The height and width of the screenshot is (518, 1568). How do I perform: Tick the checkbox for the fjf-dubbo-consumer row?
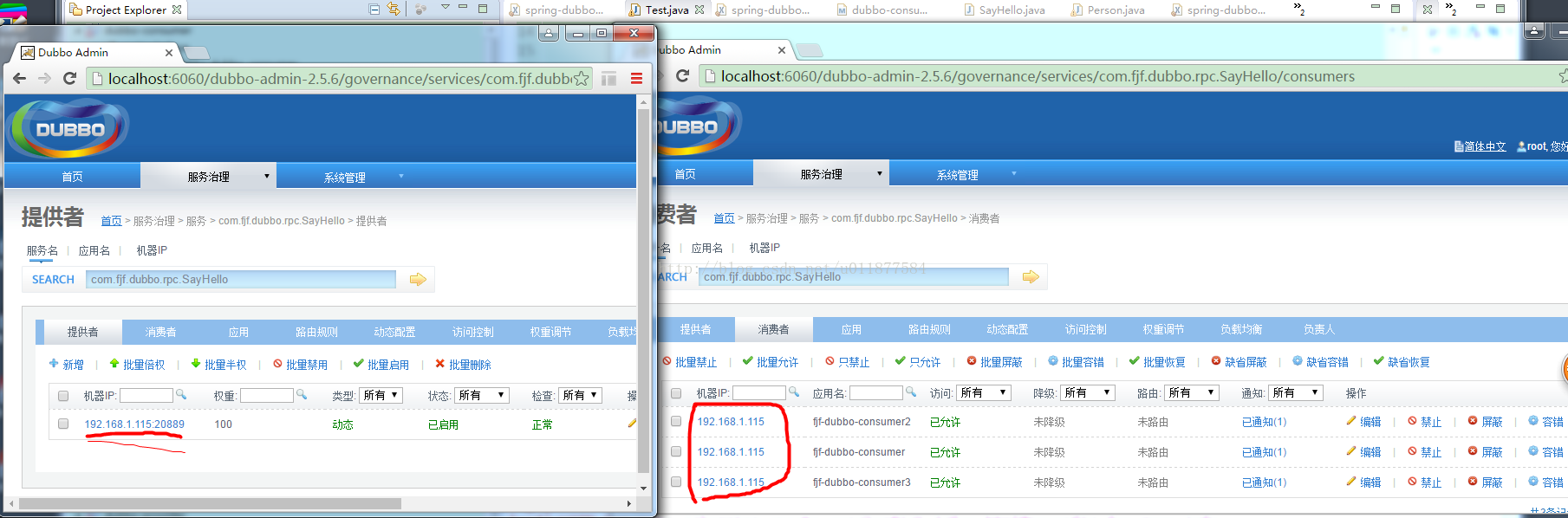tap(676, 451)
